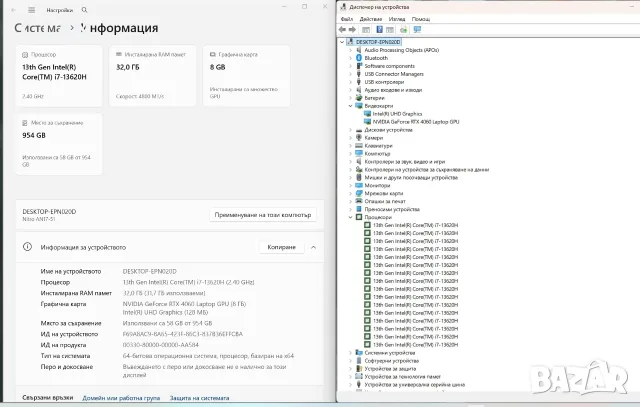Screen dimensions: 640x407
Task: Click the Батерии battery icon in device tree
Action: (x=359, y=98)
